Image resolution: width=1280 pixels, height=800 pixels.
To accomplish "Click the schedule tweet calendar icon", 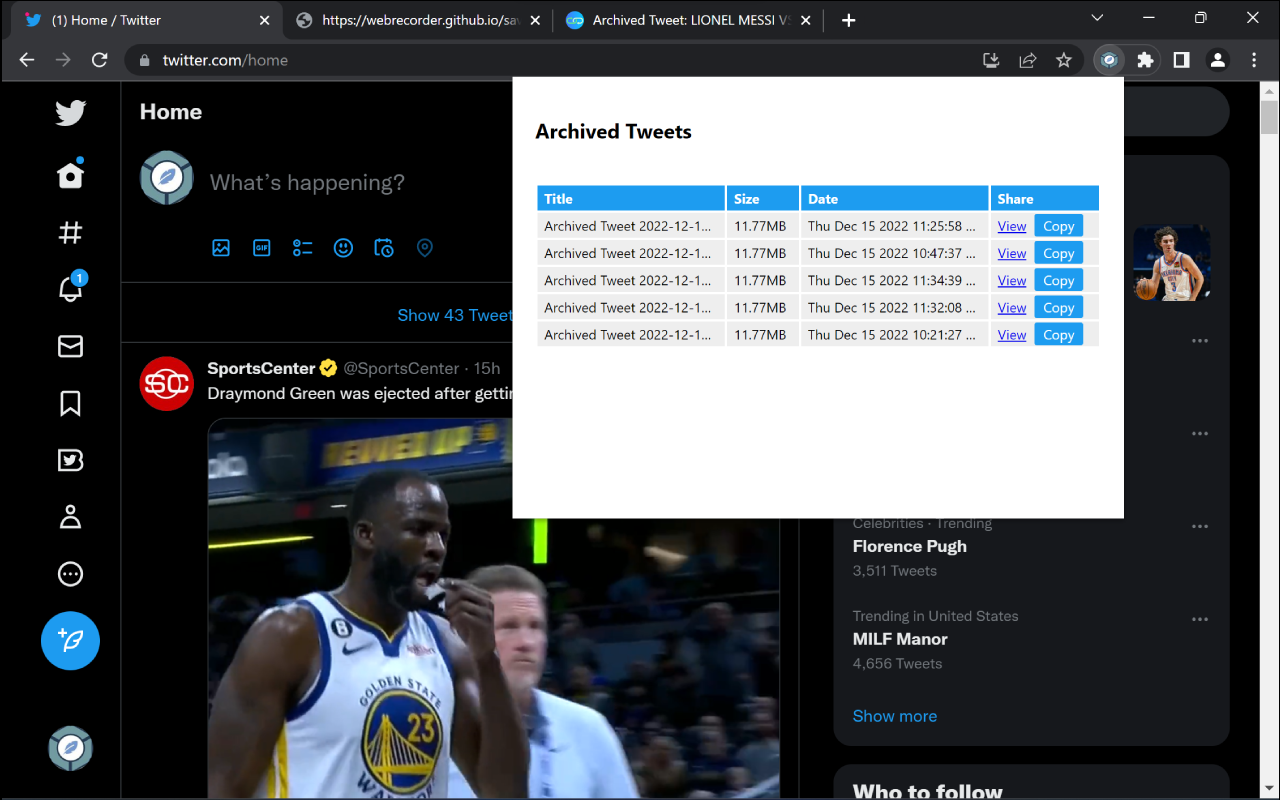I will 384,248.
